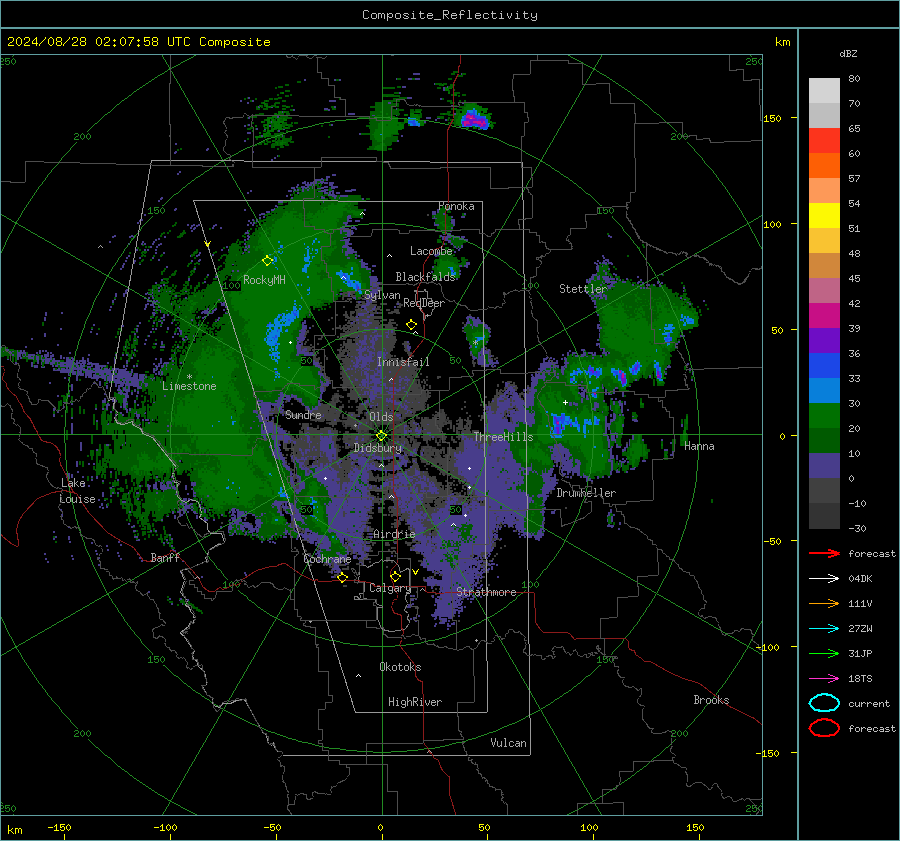Click the magenta 18TS arrow legend icon
900x841 pixels.
click(x=824, y=679)
